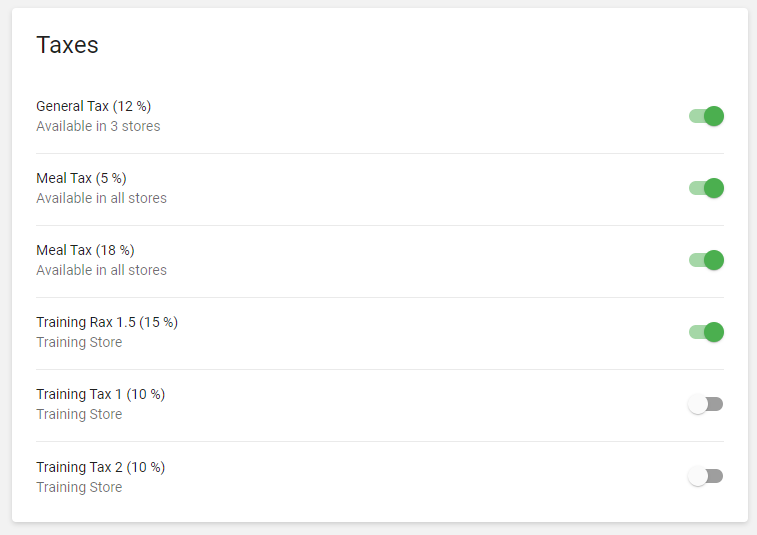Turn off the Meal Tax (5 %) switch
Viewport: 757px width, 535px height.
[x=706, y=188]
